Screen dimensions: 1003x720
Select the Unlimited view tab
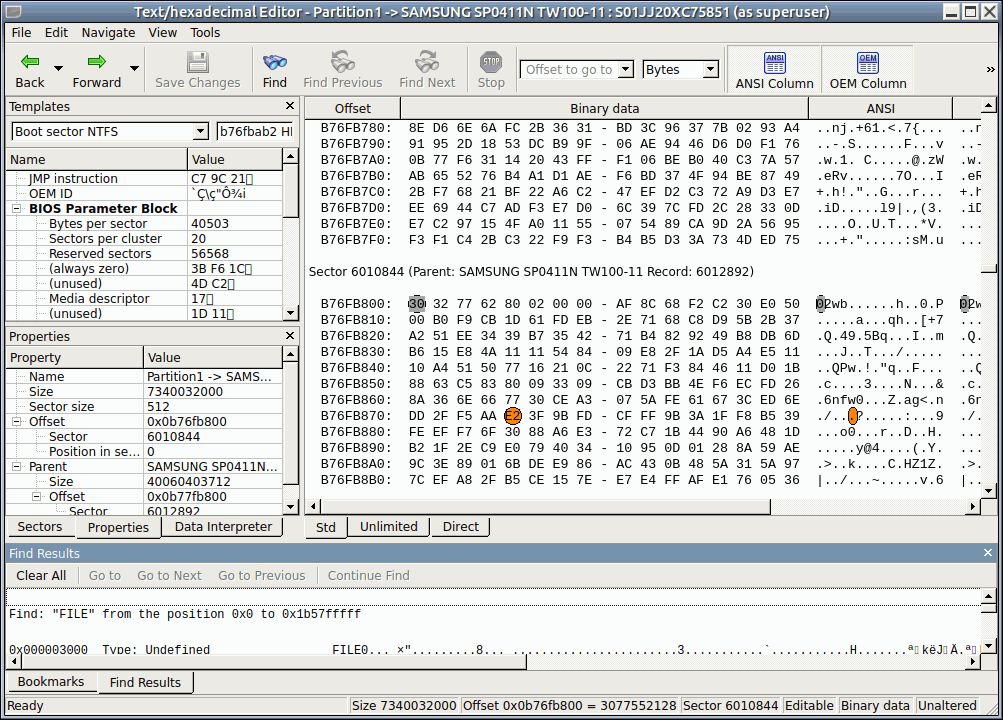pos(388,527)
